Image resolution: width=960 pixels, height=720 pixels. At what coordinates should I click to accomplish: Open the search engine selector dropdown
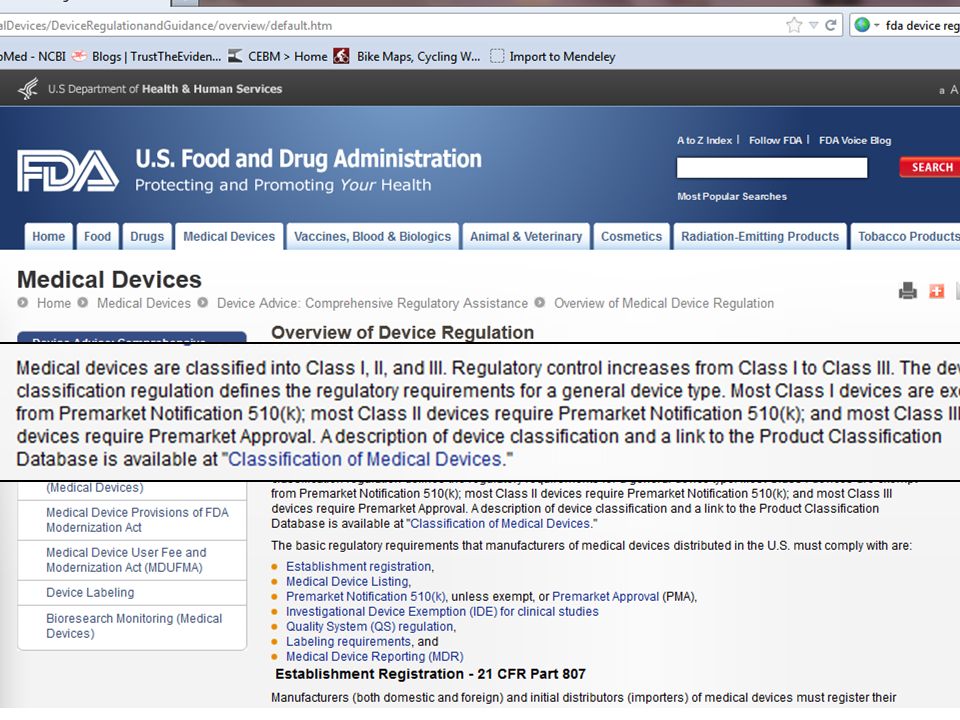tap(877, 26)
